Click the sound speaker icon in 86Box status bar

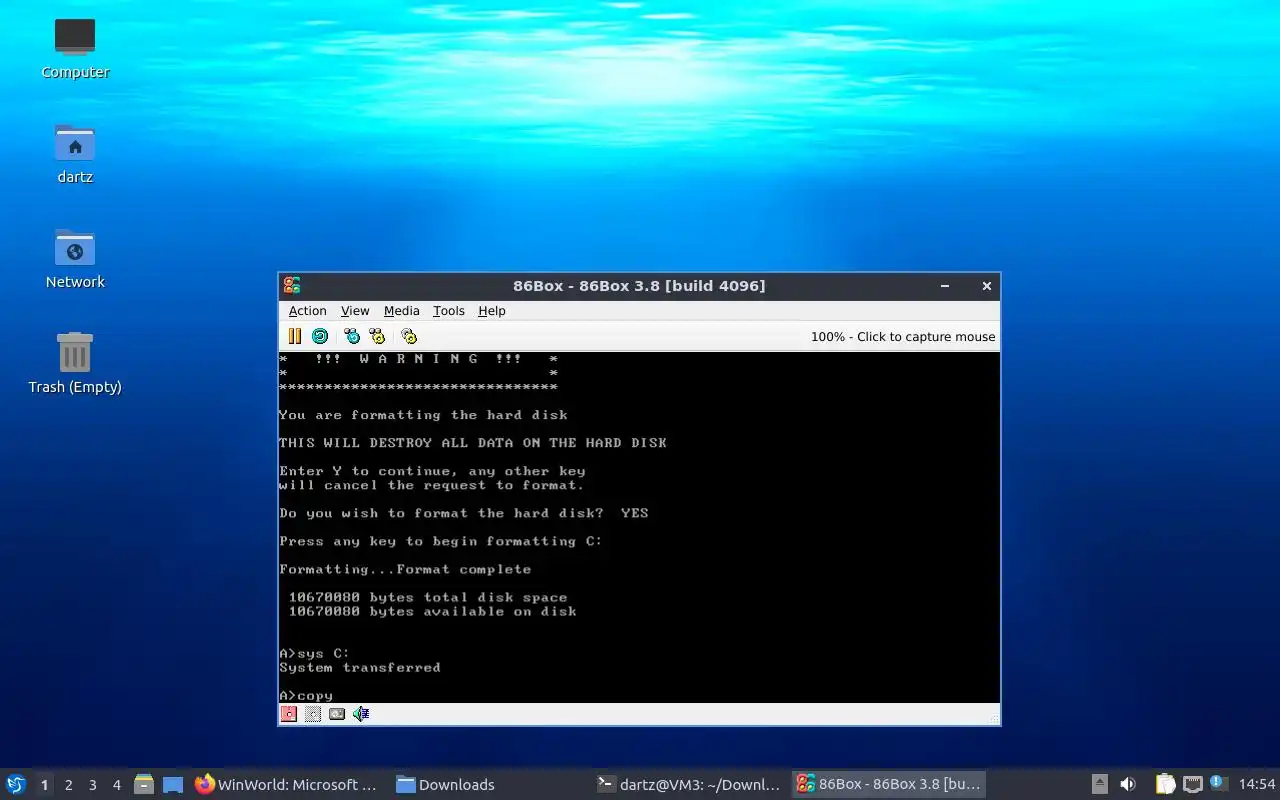(361, 714)
